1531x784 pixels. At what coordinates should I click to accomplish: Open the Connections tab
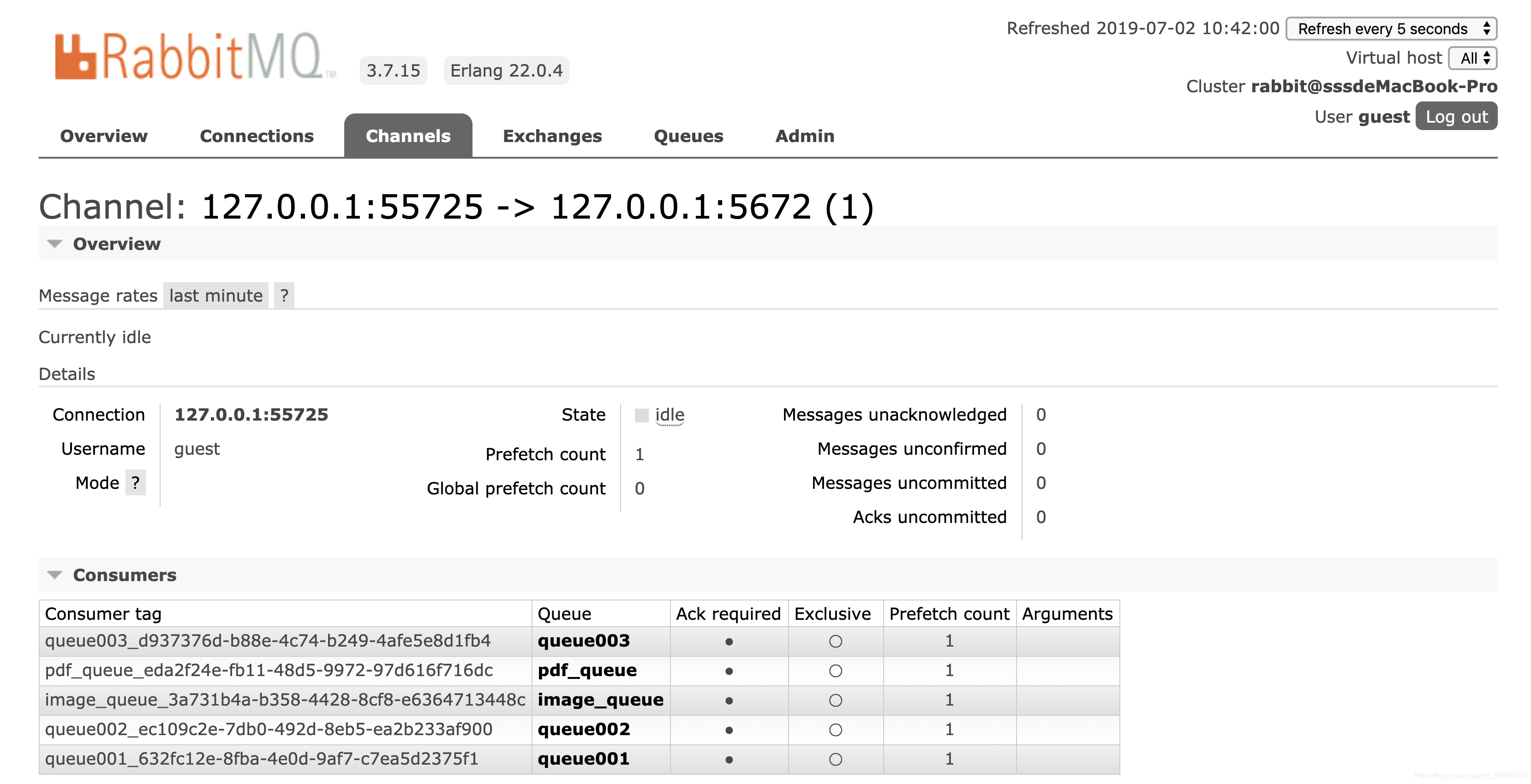[x=256, y=136]
